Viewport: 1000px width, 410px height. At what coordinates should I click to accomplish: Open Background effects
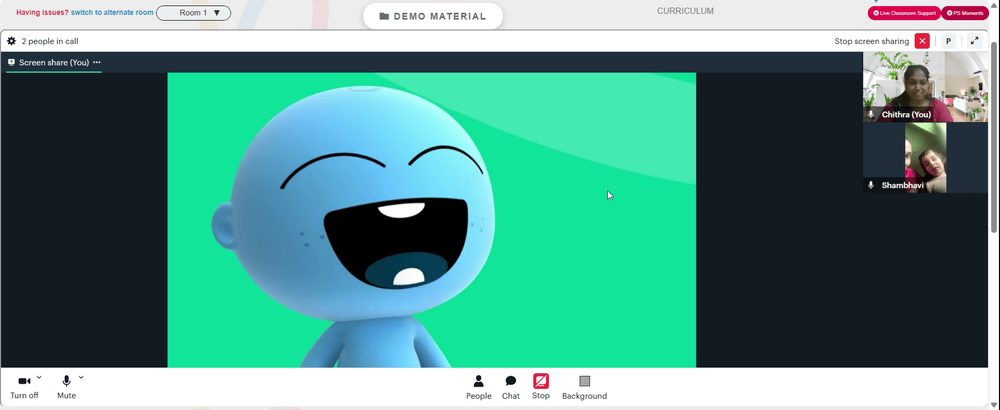pyautogui.click(x=584, y=387)
